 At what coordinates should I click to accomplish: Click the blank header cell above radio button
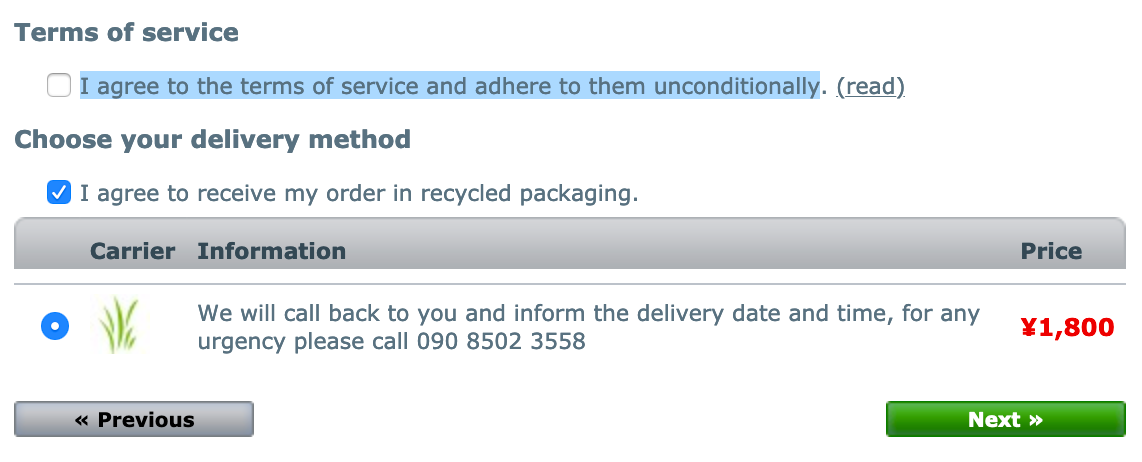(51, 251)
